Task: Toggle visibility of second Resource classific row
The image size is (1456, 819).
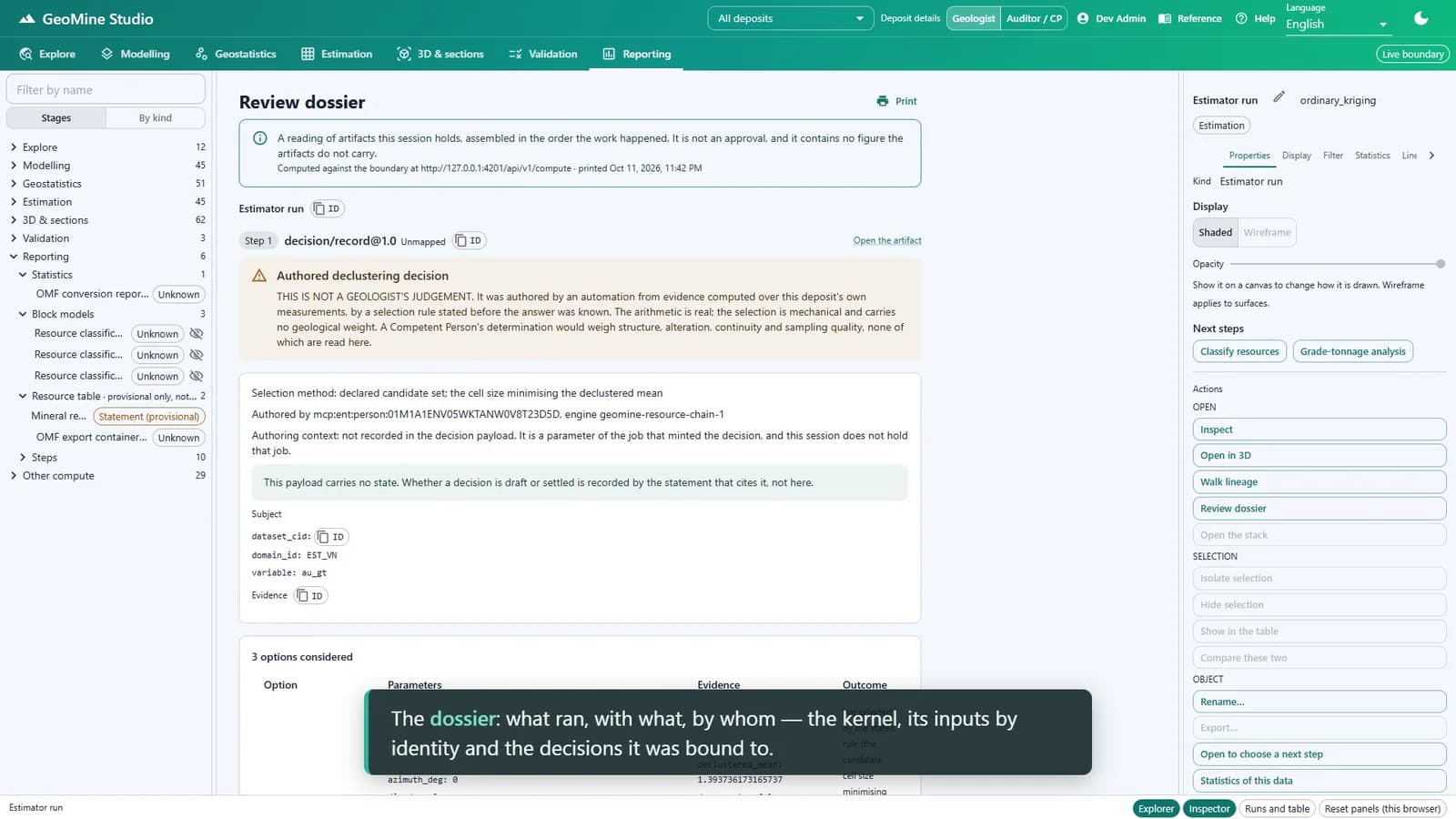Action: pyautogui.click(x=197, y=355)
